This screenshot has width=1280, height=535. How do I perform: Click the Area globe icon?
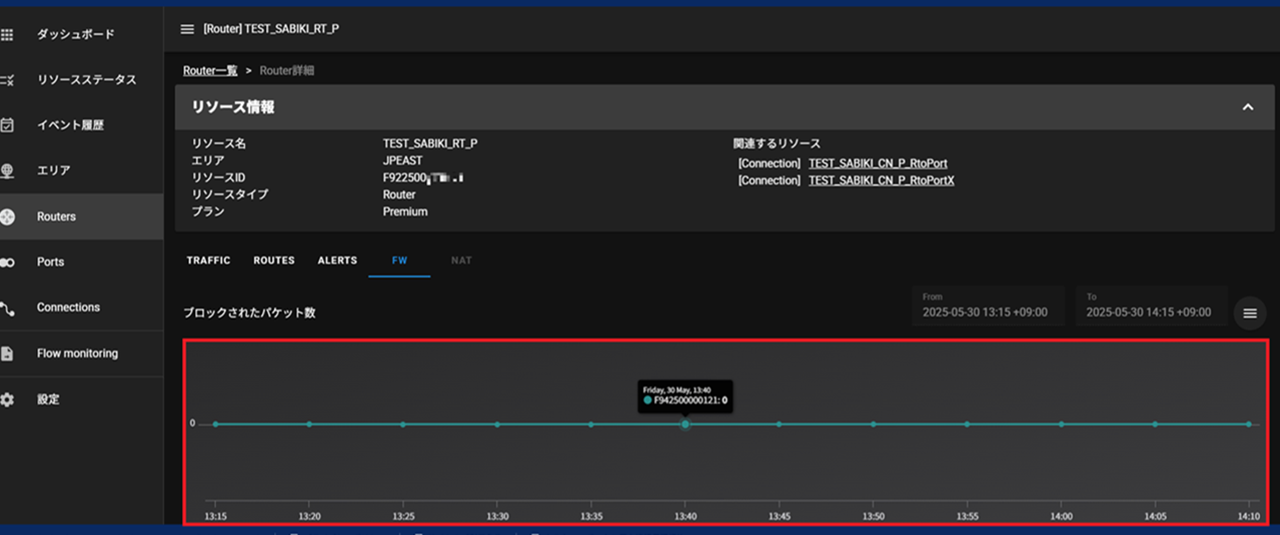(7, 171)
